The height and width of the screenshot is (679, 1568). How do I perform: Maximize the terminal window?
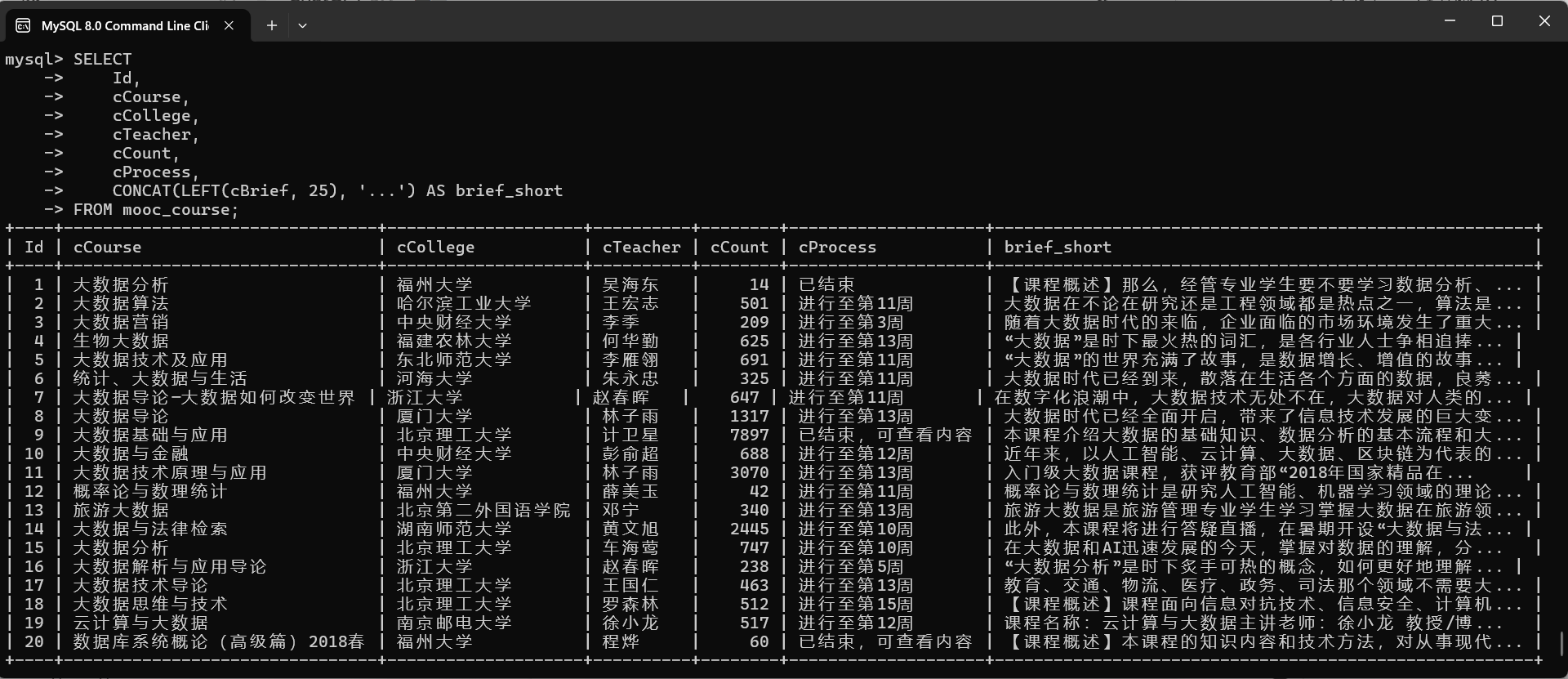tap(1497, 20)
